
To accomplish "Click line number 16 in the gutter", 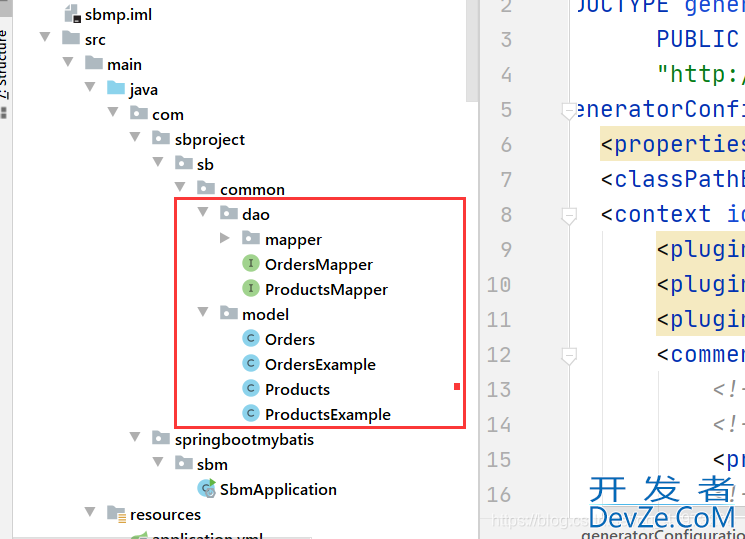I will [499, 495].
